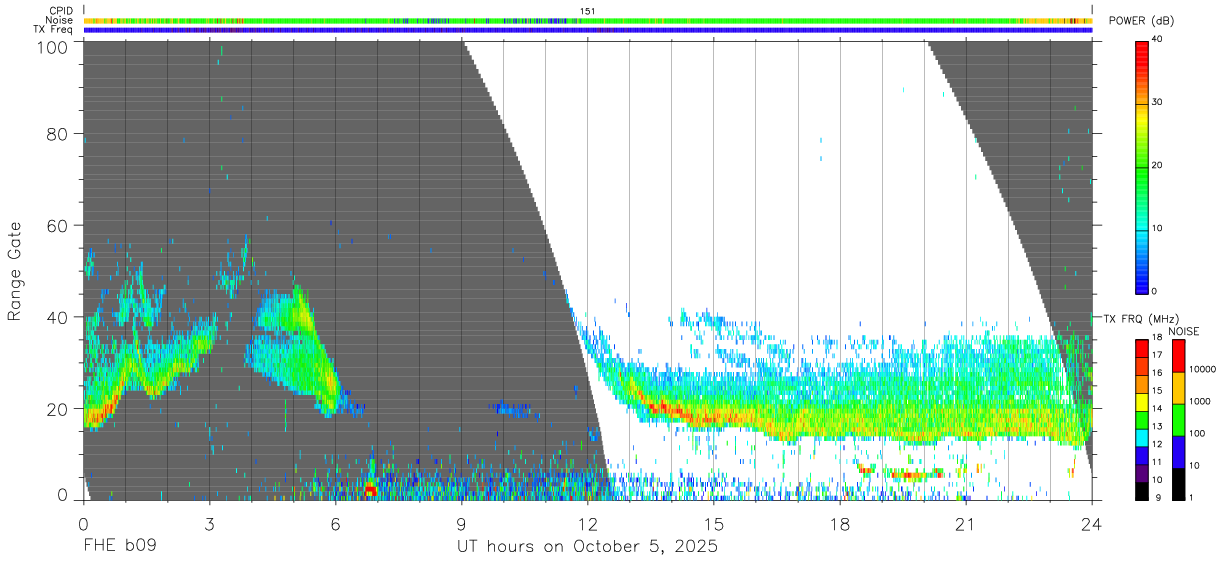Click the top noise color strip
This screenshot has width=1228, height=567.
pos(587,20)
